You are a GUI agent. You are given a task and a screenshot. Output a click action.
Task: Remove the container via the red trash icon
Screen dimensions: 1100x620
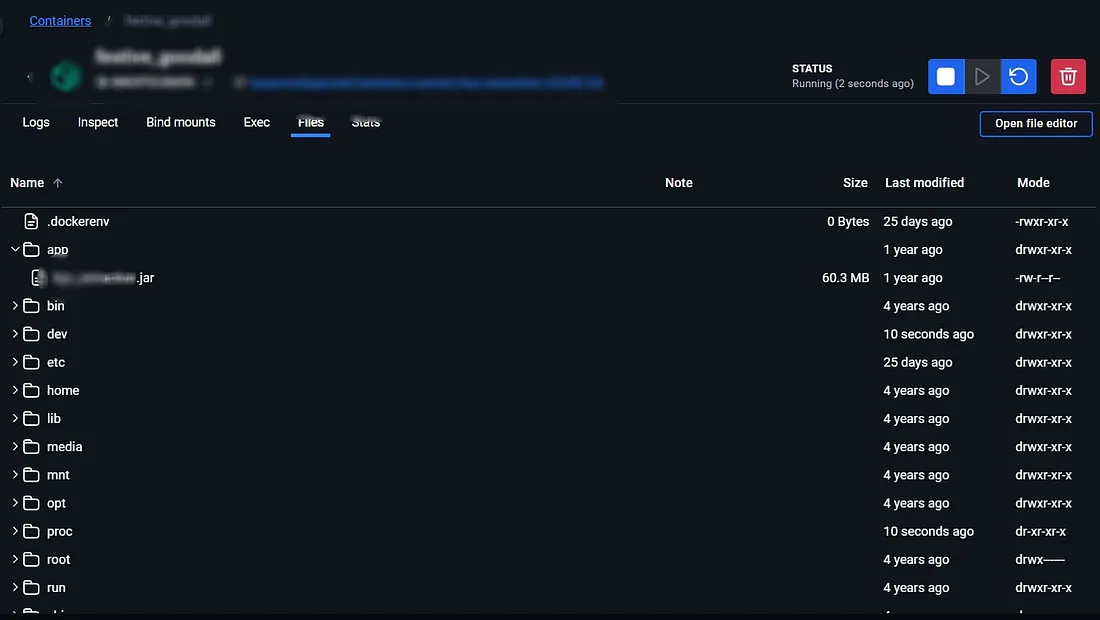pyautogui.click(x=1067, y=75)
